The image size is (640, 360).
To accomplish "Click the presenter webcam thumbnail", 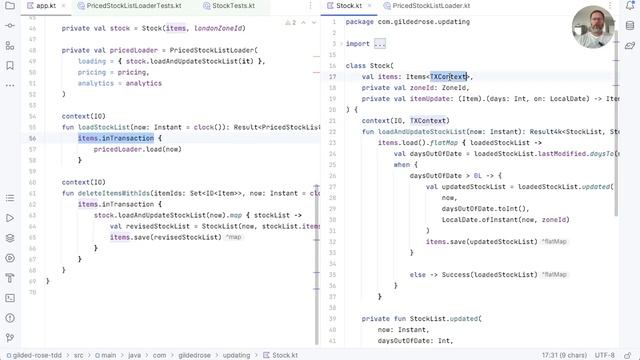I will point(593,27).
